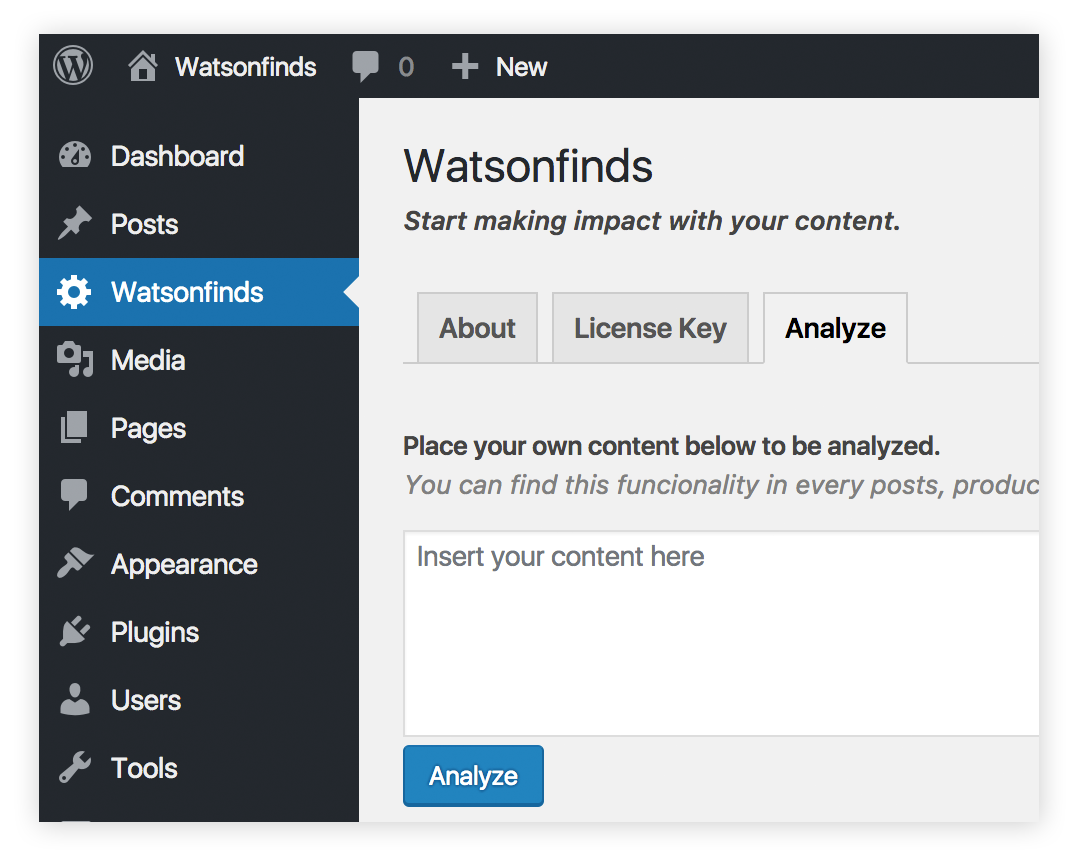The width and height of the screenshot is (1082, 865).
Task: Focus the Insert your content here textarea
Action: click(721, 633)
